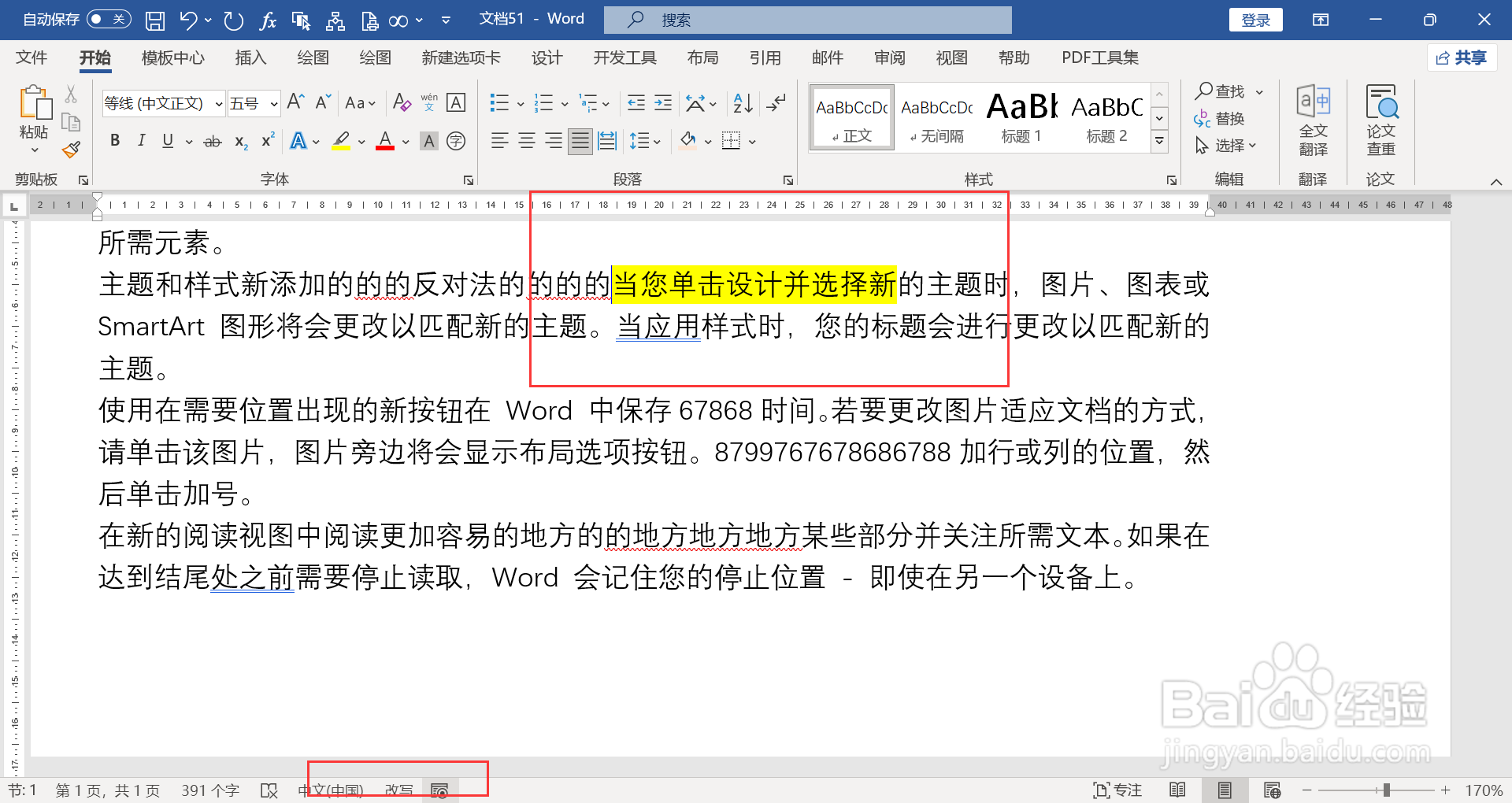
Task: Open the font group dialog launcher
Action: pyautogui.click(x=469, y=180)
